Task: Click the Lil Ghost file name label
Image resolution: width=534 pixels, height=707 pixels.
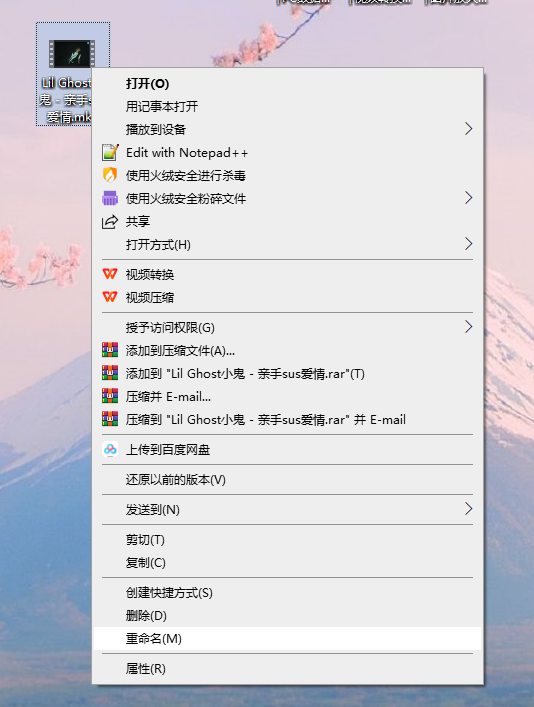Action: click(x=66, y=100)
